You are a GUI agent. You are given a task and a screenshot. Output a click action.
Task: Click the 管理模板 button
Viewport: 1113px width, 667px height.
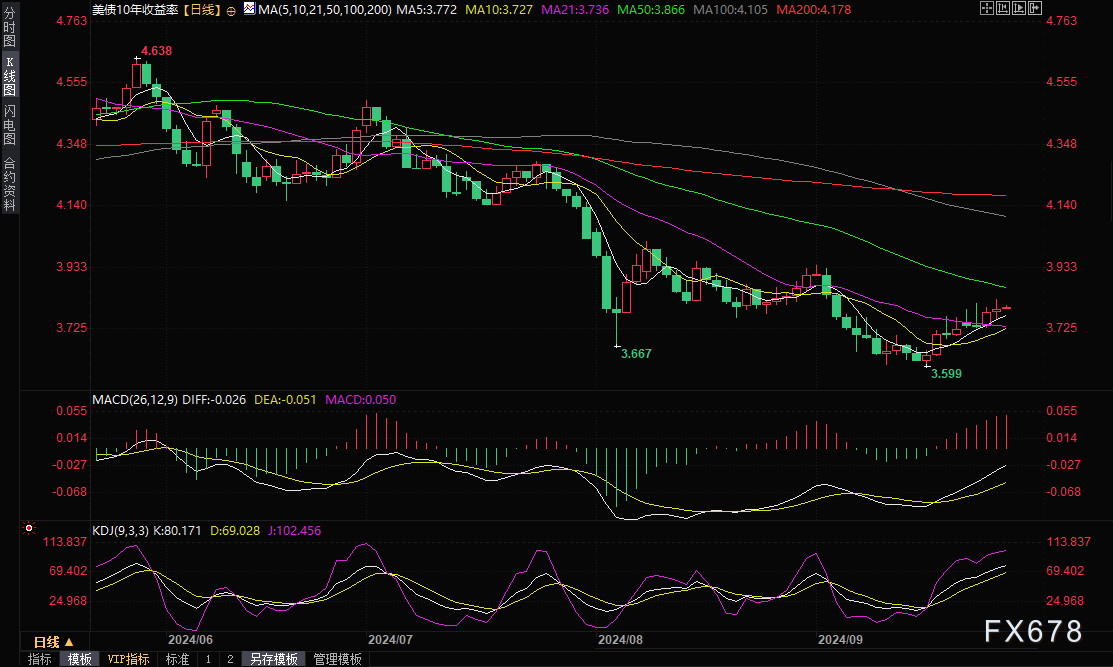[x=337, y=659]
